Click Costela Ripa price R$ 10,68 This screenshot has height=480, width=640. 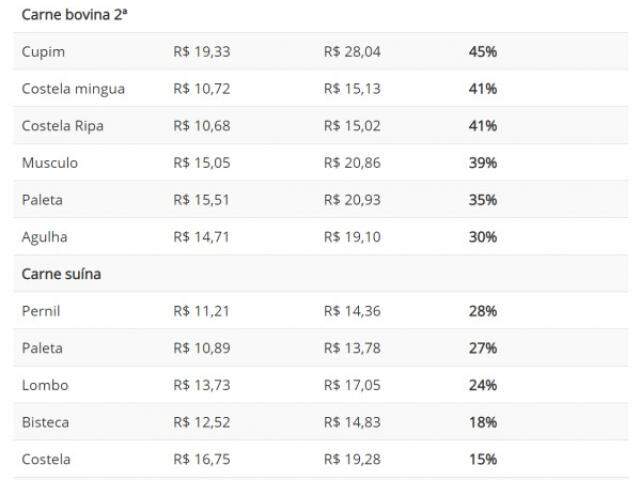pyautogui.click(x=202, y=126)
